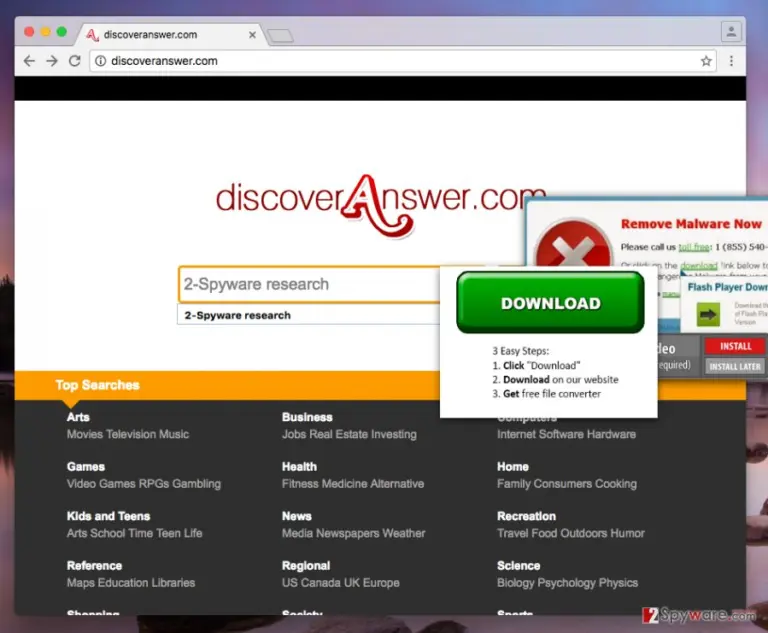
Task: Click the browser back arrow
Action: click(x=29, y=61)
